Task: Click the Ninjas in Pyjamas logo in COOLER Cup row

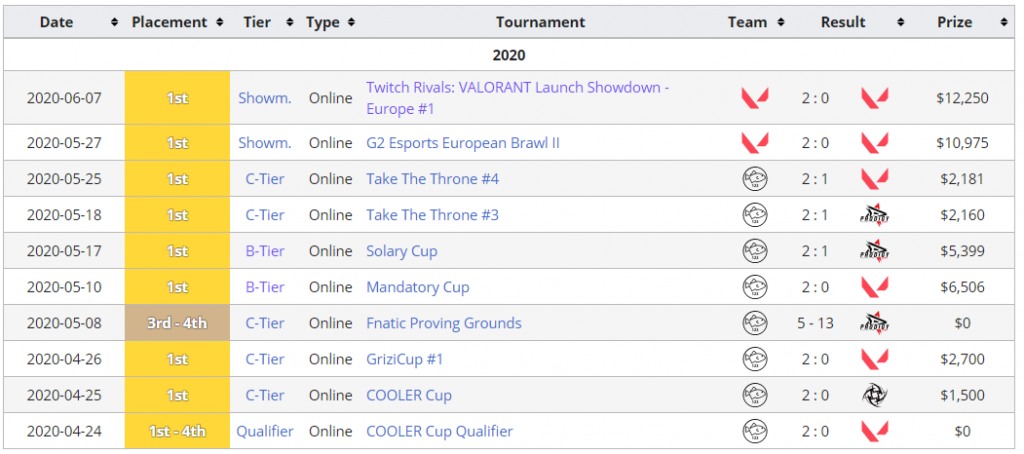Action: pyautogui.click(x=874, y=395)
